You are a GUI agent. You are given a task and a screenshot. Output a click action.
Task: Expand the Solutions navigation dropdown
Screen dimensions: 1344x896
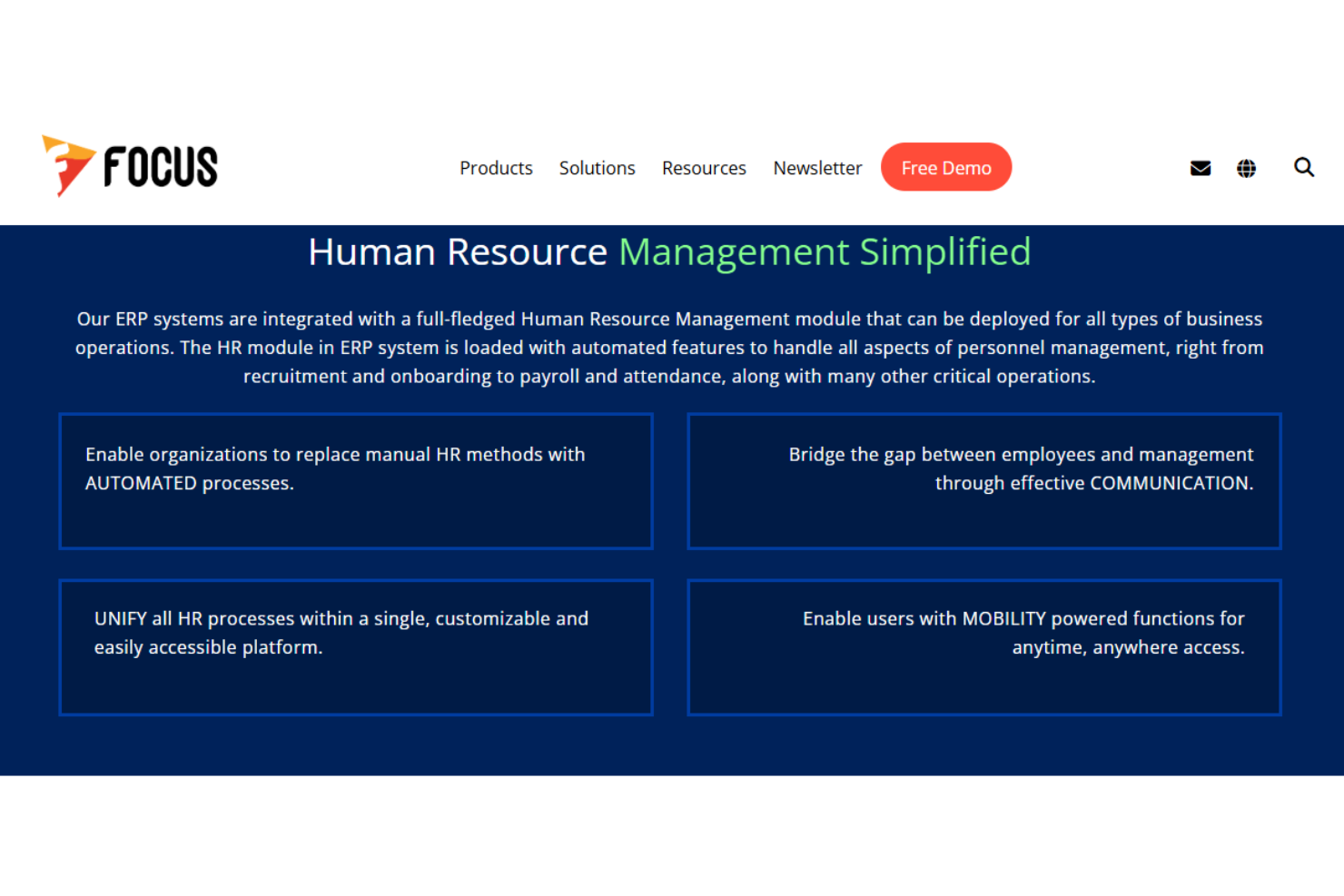point(597,167)
